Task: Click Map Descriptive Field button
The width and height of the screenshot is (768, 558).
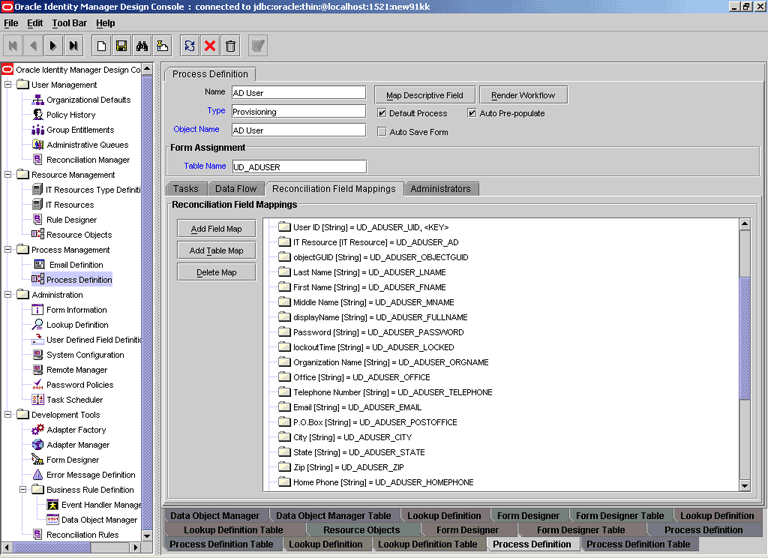Action: pos(425,95)
